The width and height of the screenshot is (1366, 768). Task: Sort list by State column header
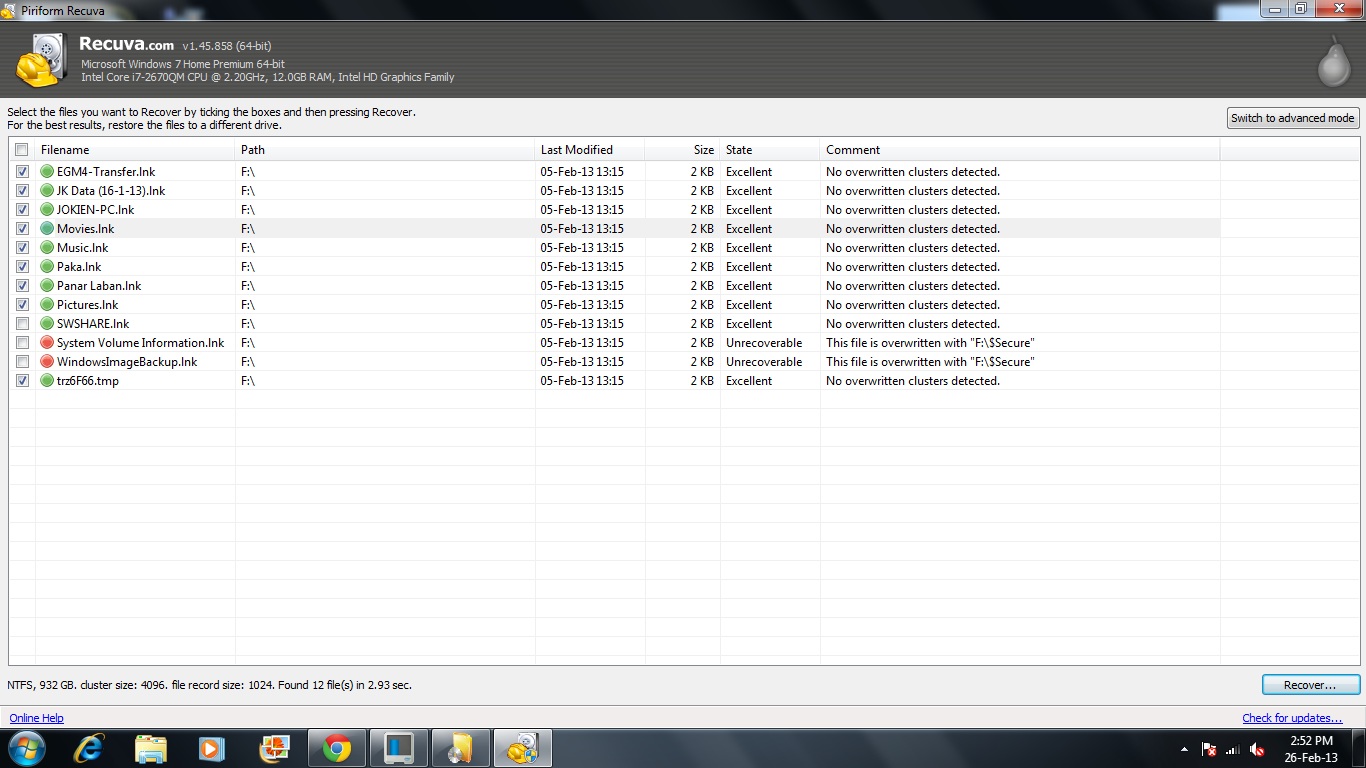(770, 150)
